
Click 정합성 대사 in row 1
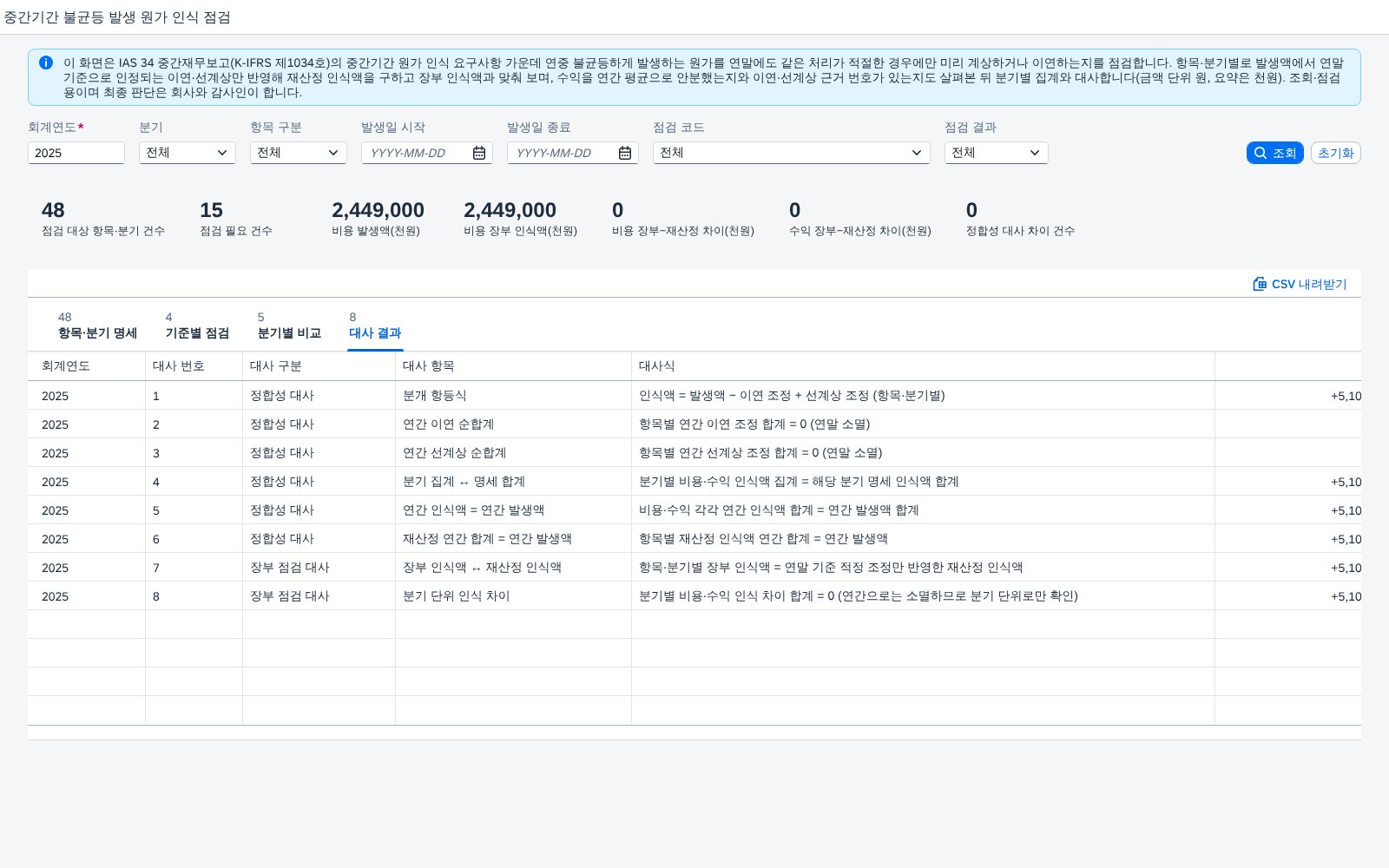pos(282,395)
